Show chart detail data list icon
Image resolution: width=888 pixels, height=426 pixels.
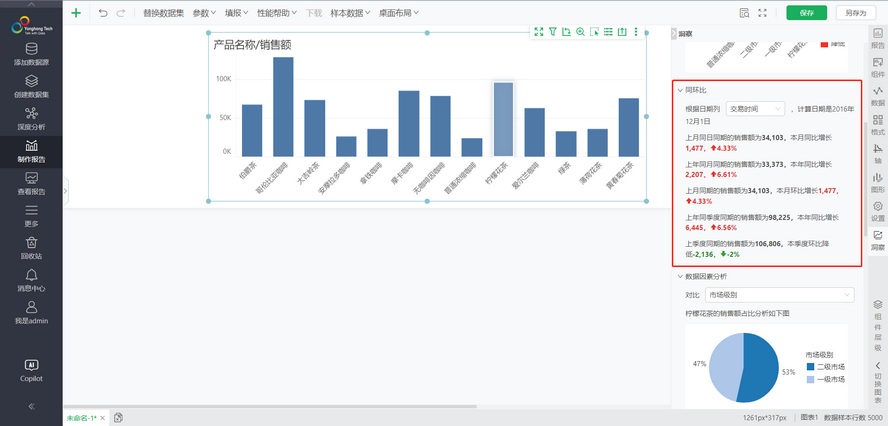coord(608,32)
